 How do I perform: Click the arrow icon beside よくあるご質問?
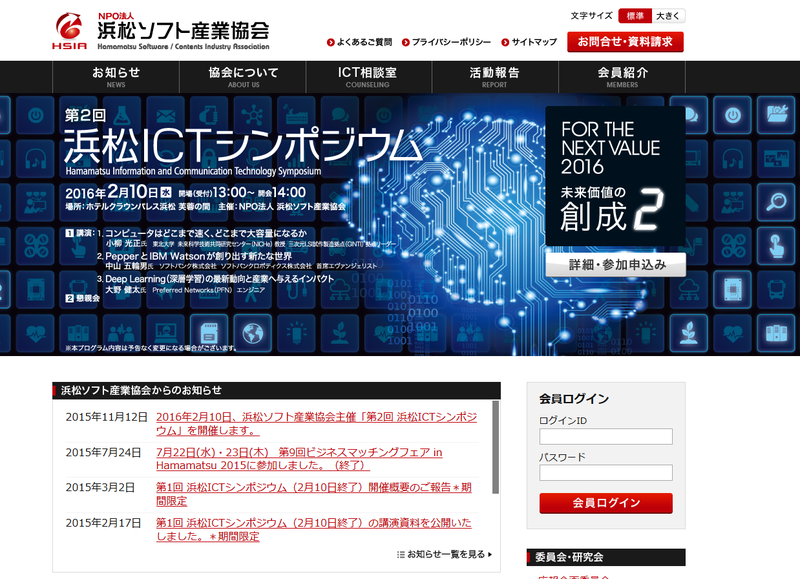click(331, 42)
